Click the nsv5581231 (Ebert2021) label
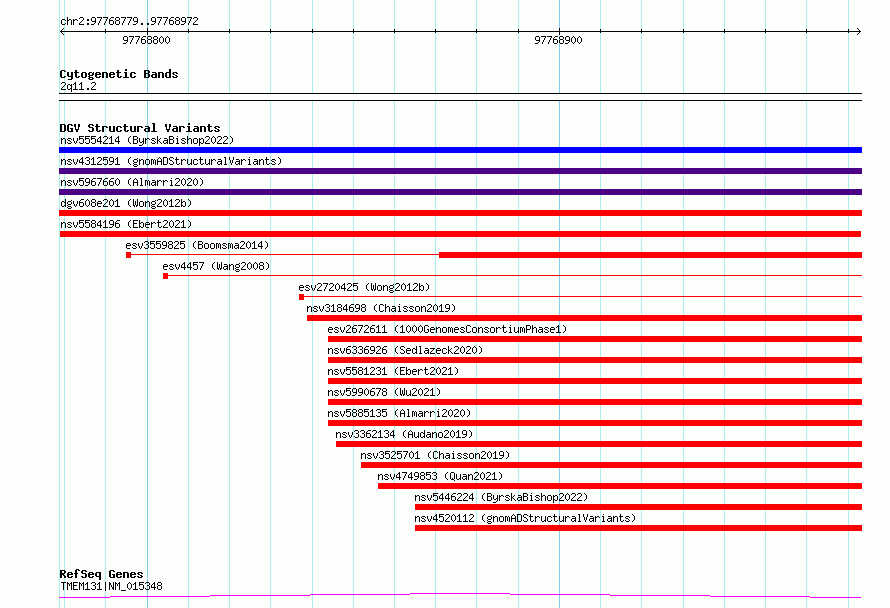The height and width of the screenshot is (608, 890). click(393, 371)
